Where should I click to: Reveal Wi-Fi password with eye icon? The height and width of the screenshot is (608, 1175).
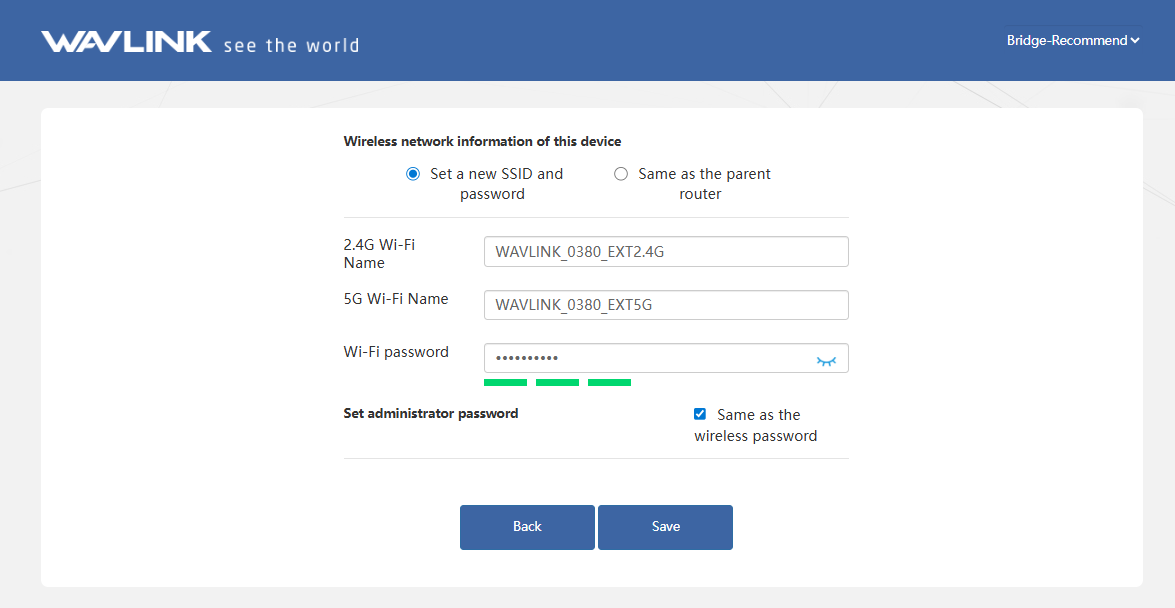tap(825, 361)
